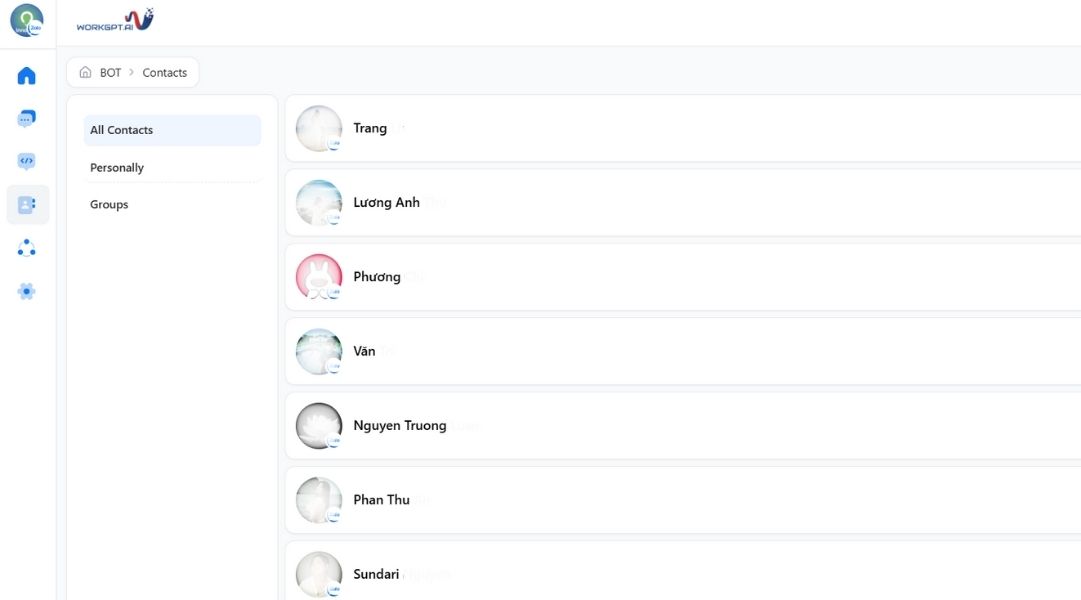Screen dimensions: 1081x600
Task: Select the All Contacts filter
Action: click(121, 129)
